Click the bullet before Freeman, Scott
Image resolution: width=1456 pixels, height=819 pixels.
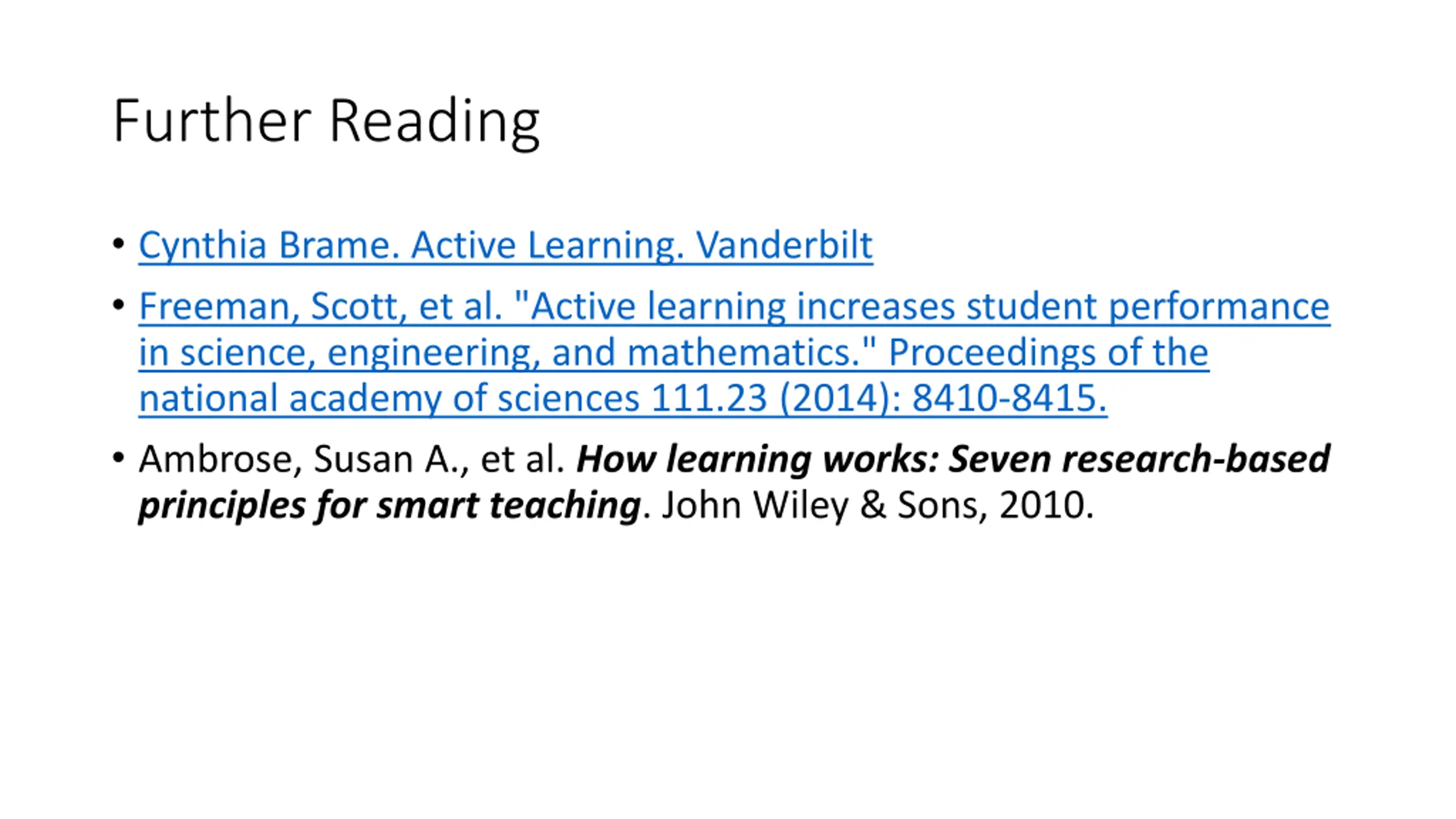(x=118, y=305)
